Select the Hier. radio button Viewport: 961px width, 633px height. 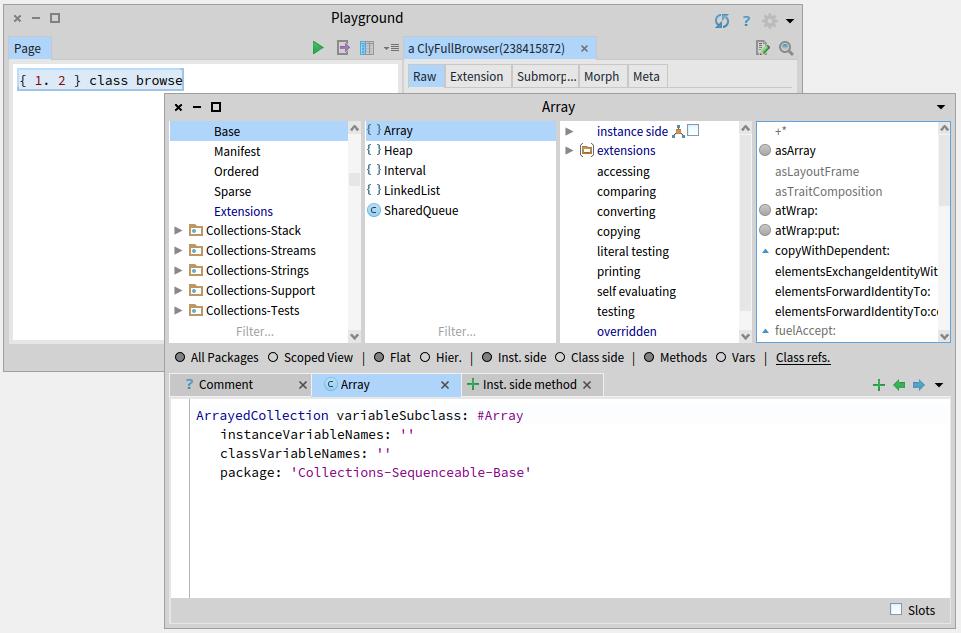point(426,357)
